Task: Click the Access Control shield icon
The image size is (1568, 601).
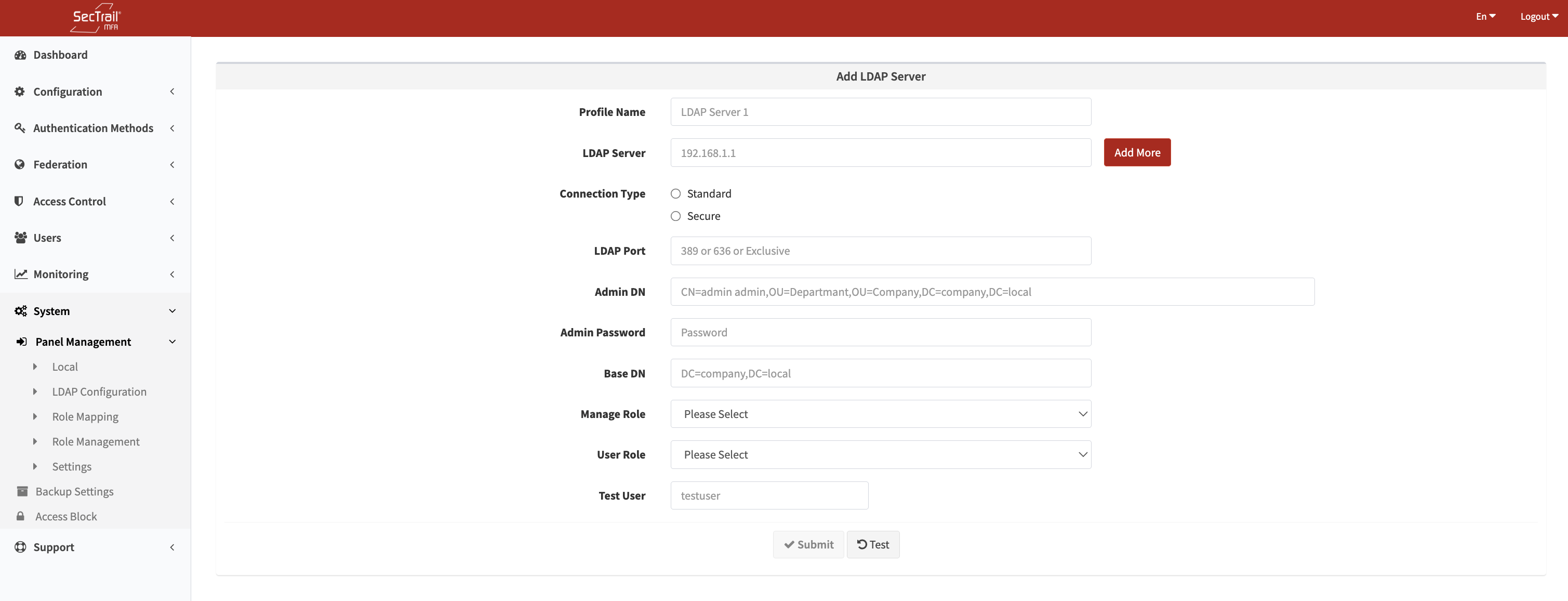Action: [x=19, y=201]
